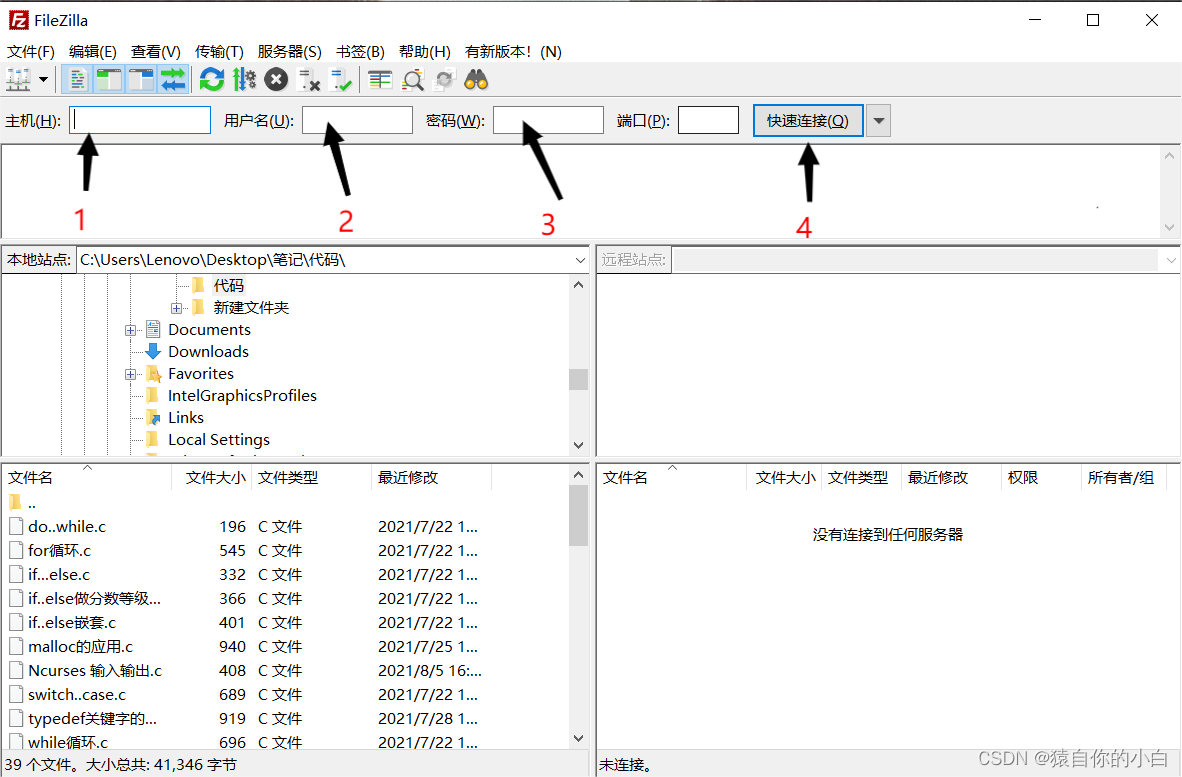This screenshot has width=1182, height=777.
Task: Select the file for循环.c
Action: [x=59, y=551]
